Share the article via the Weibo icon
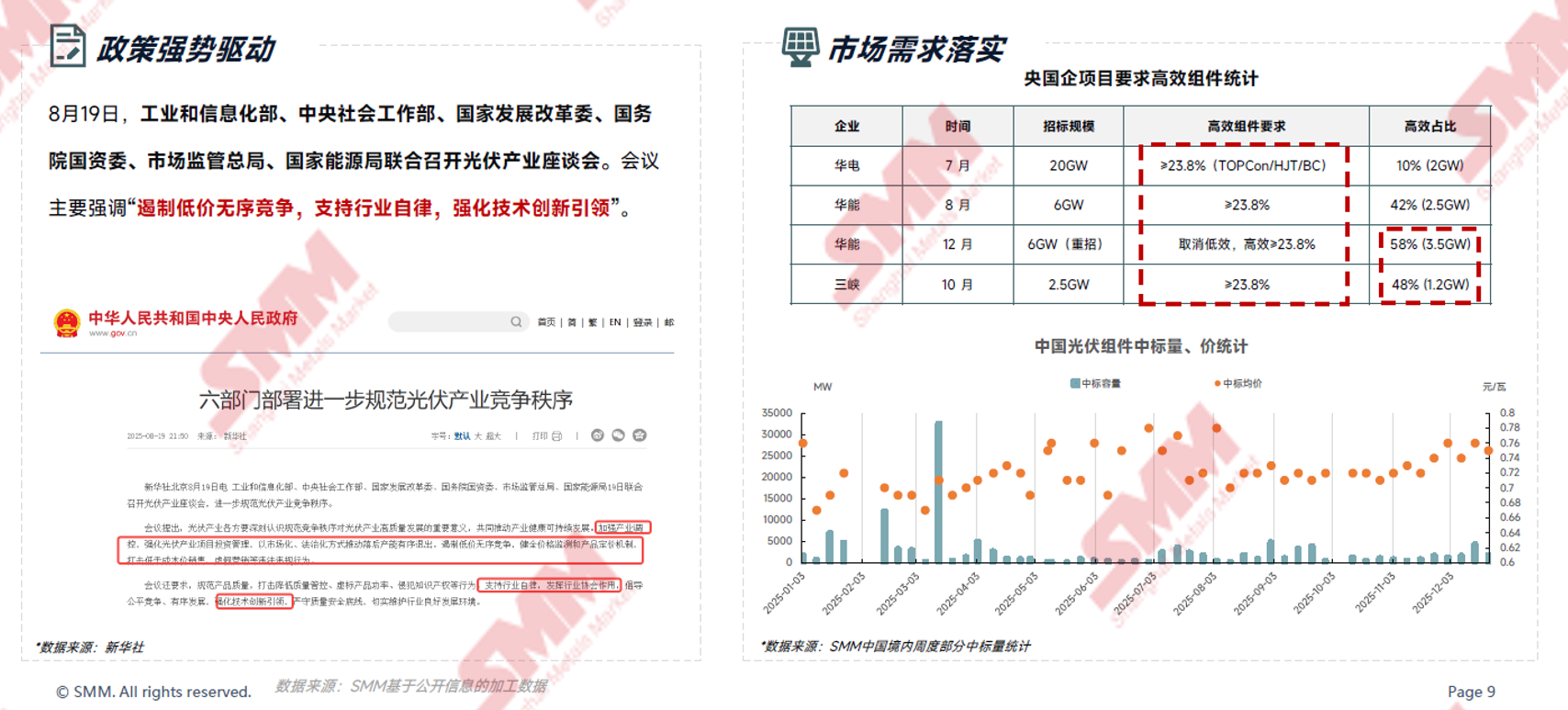This screenshot has height=710, width=1568. coord(598,435)
